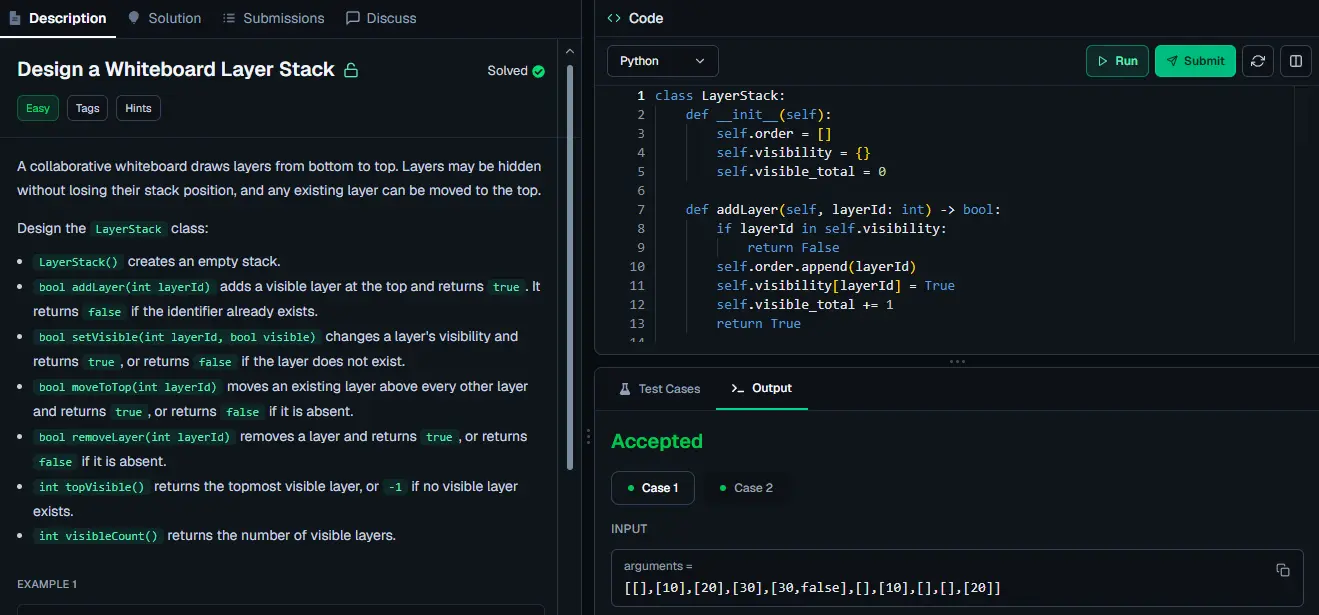Click 'return False' in the editor
Screen dimensions: 1319x615
(793, 247)
